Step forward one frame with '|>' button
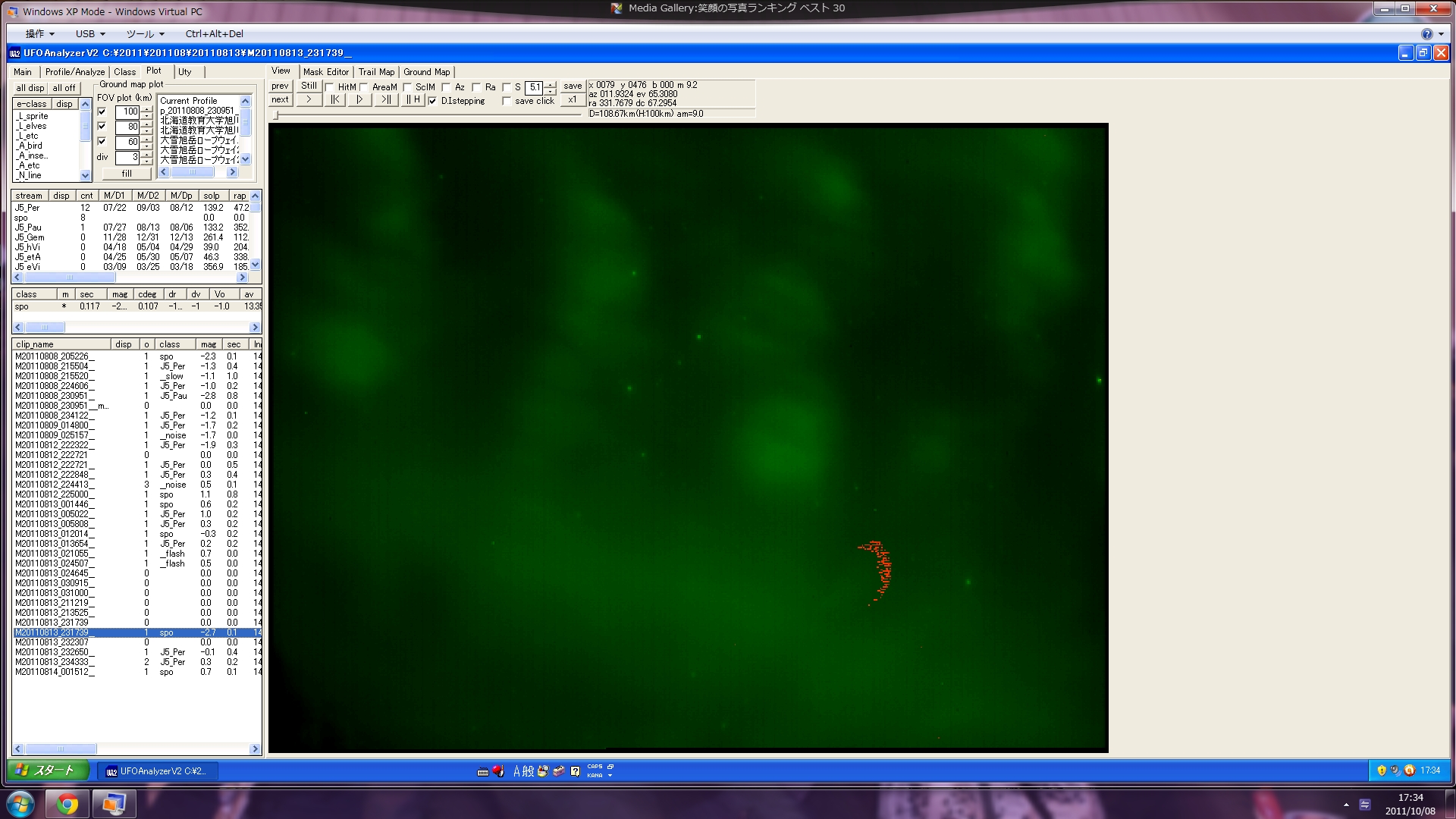The image size is (1456, 819). pyautogui.click(x=360, y=99)
